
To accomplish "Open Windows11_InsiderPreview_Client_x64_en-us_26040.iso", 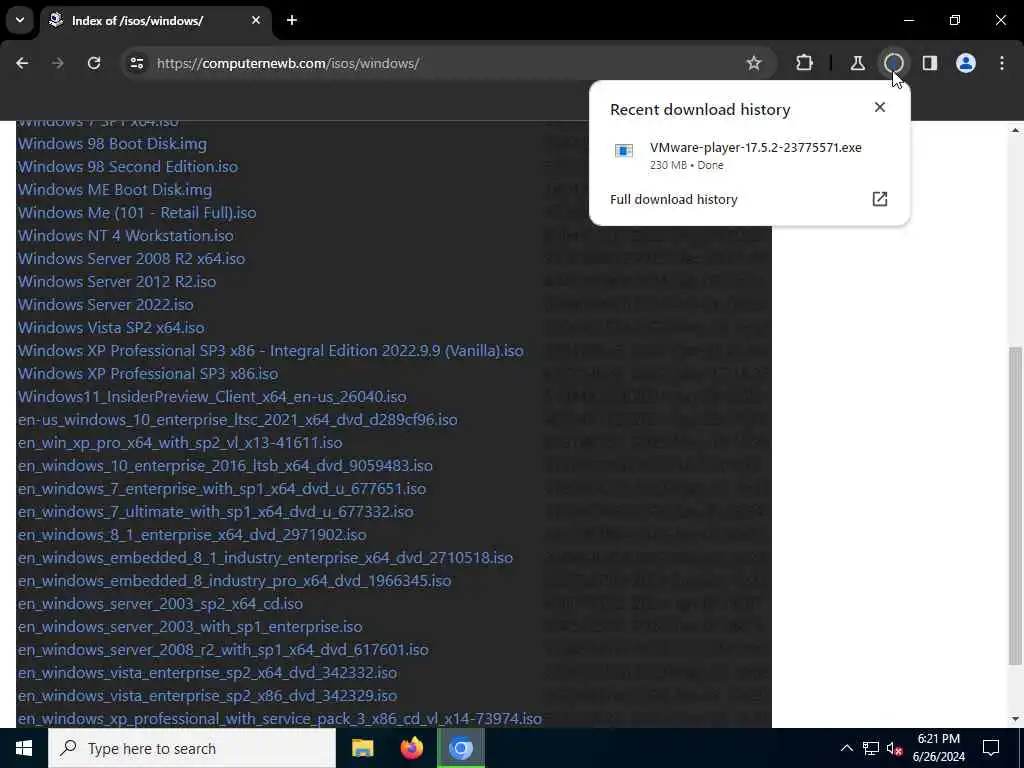I will pos(212,396).
